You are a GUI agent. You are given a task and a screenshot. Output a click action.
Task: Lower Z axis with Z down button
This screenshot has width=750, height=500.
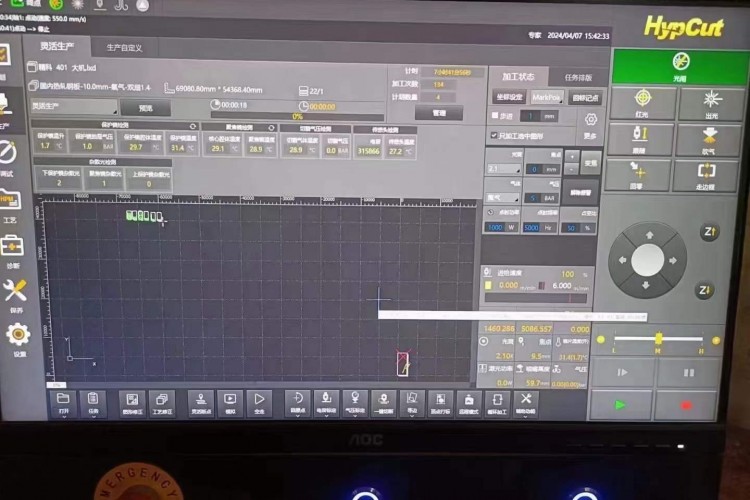[x=704, y=290]
